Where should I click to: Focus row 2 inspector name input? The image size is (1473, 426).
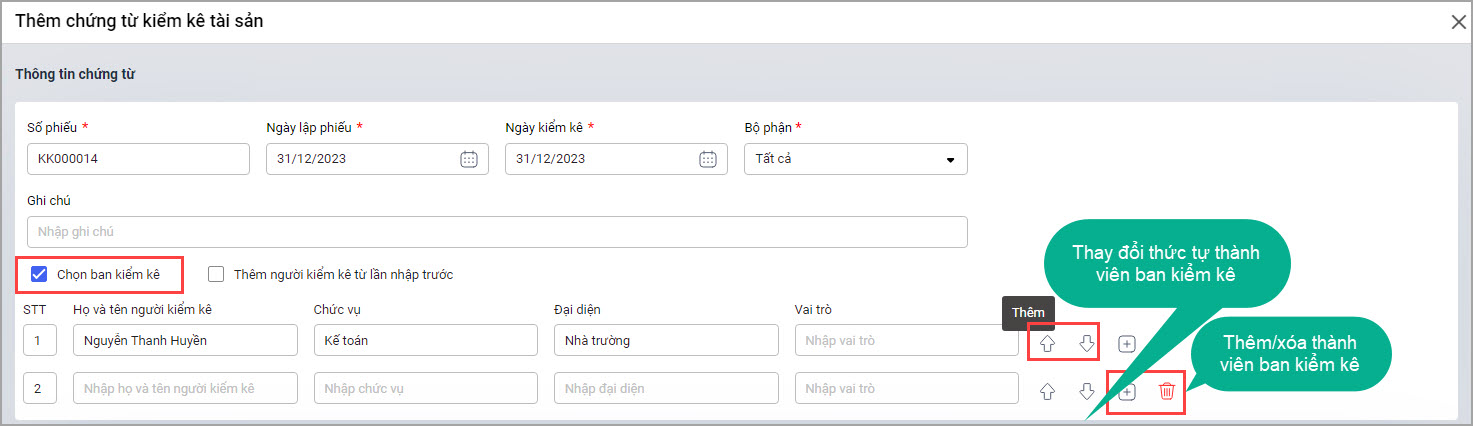[x=185, y=388]
